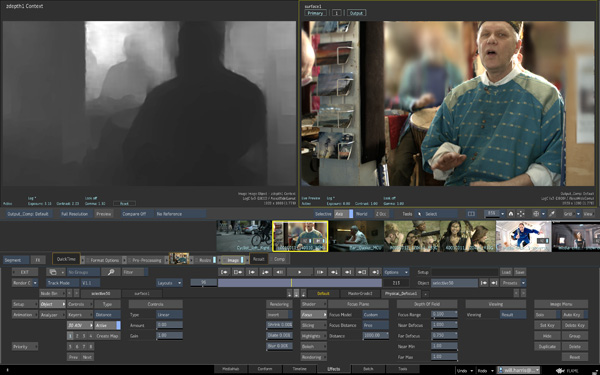Click the home view icon in viewer toolbar
Image resolution: width=600 pixels, height=375 pixels.
click(x=510, y=214)
